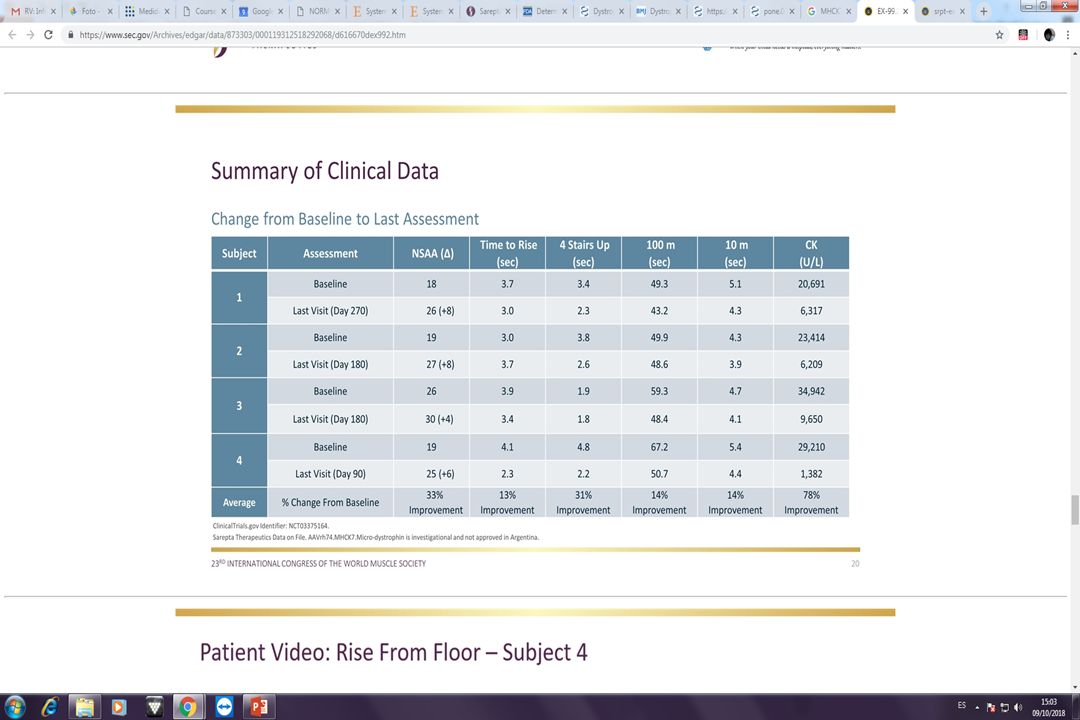The width and height of the screenshot is (1080, 720).
Task: Close the 'EX-99' active tab
Action: 905,11
